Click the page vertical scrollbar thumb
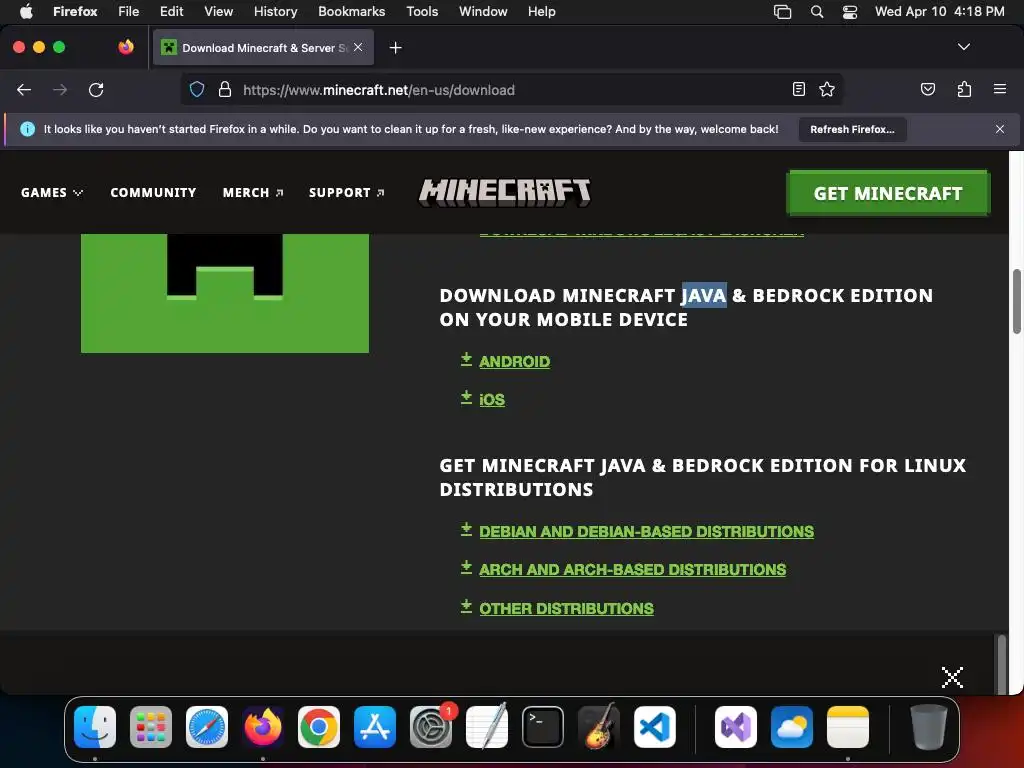Screen dimensions: 1024x768 [1016, 301]
